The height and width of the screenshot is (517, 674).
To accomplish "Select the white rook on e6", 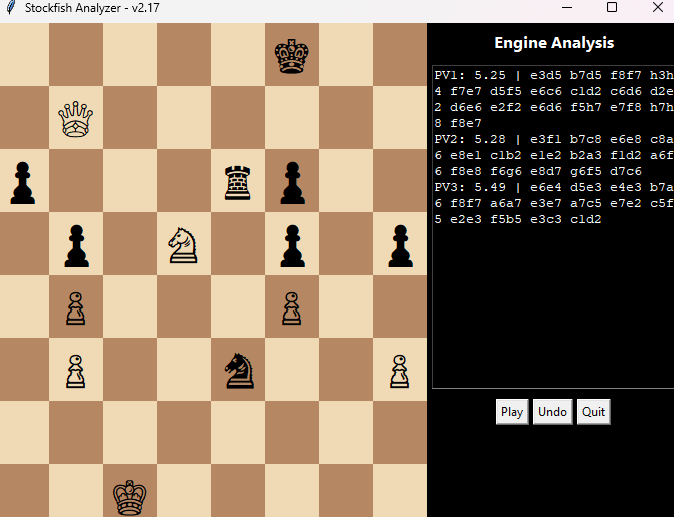I will pos(238,183).
